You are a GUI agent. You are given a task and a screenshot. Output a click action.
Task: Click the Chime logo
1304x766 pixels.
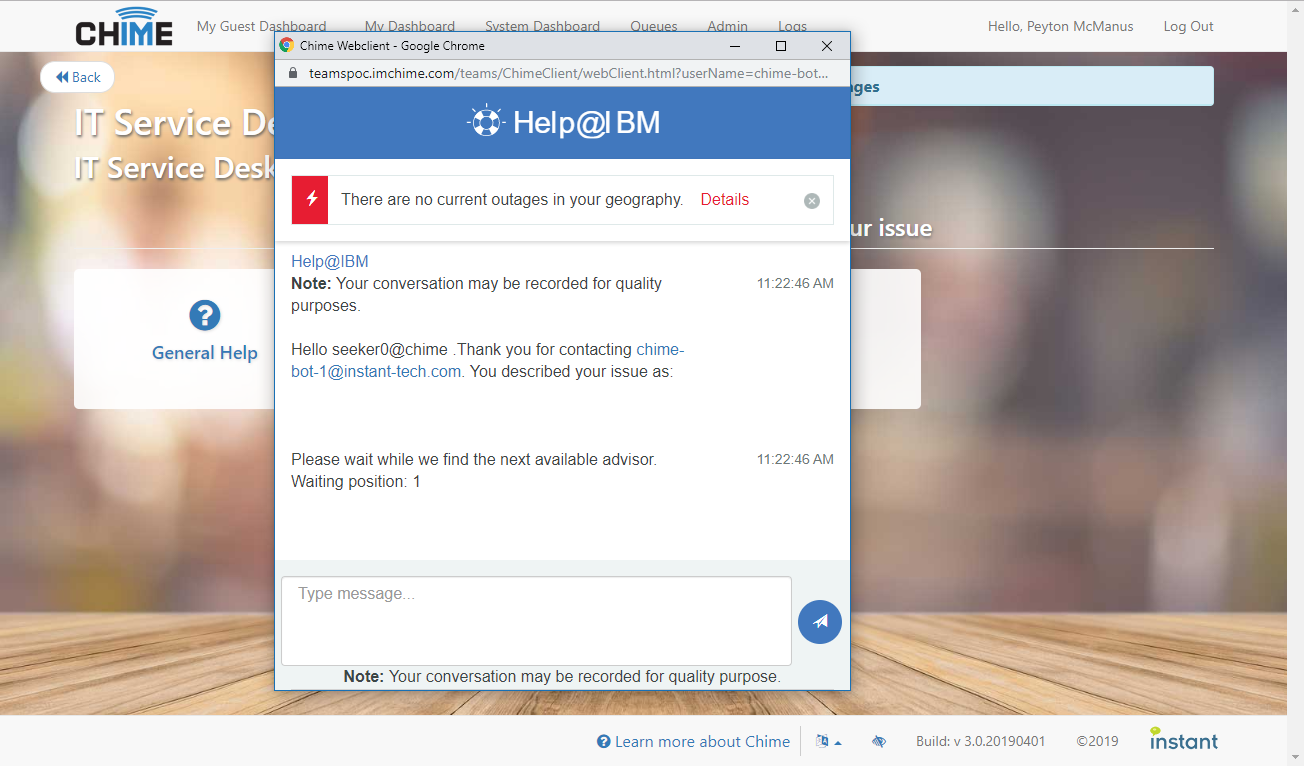point(124,27)
